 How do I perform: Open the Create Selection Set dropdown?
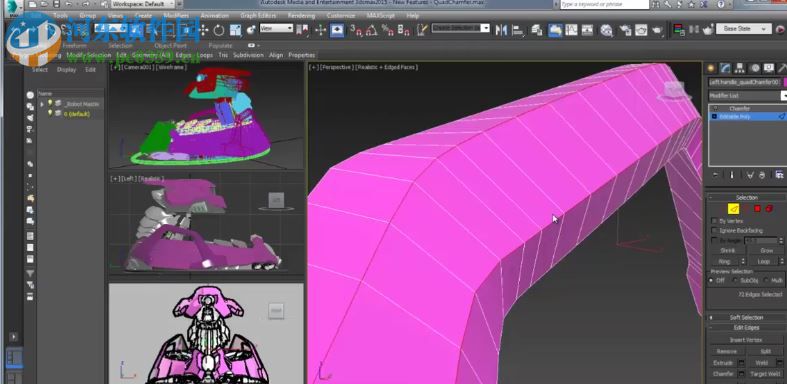point(460,28)
